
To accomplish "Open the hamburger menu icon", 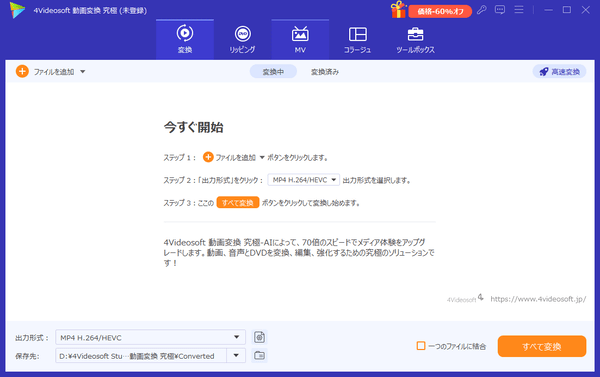I will tap(519, 10).
